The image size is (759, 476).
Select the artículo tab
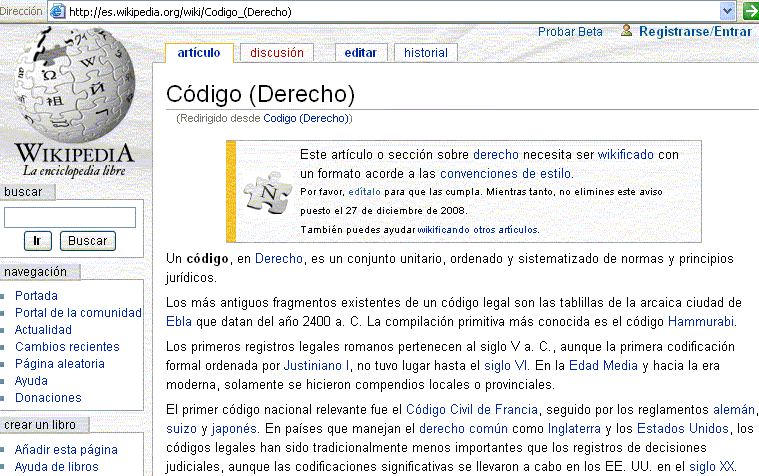[x=199, y=53]
